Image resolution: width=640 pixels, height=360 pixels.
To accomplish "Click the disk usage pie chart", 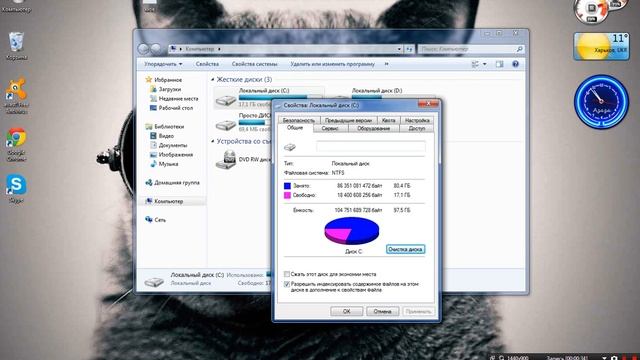I will click(351, 231).
